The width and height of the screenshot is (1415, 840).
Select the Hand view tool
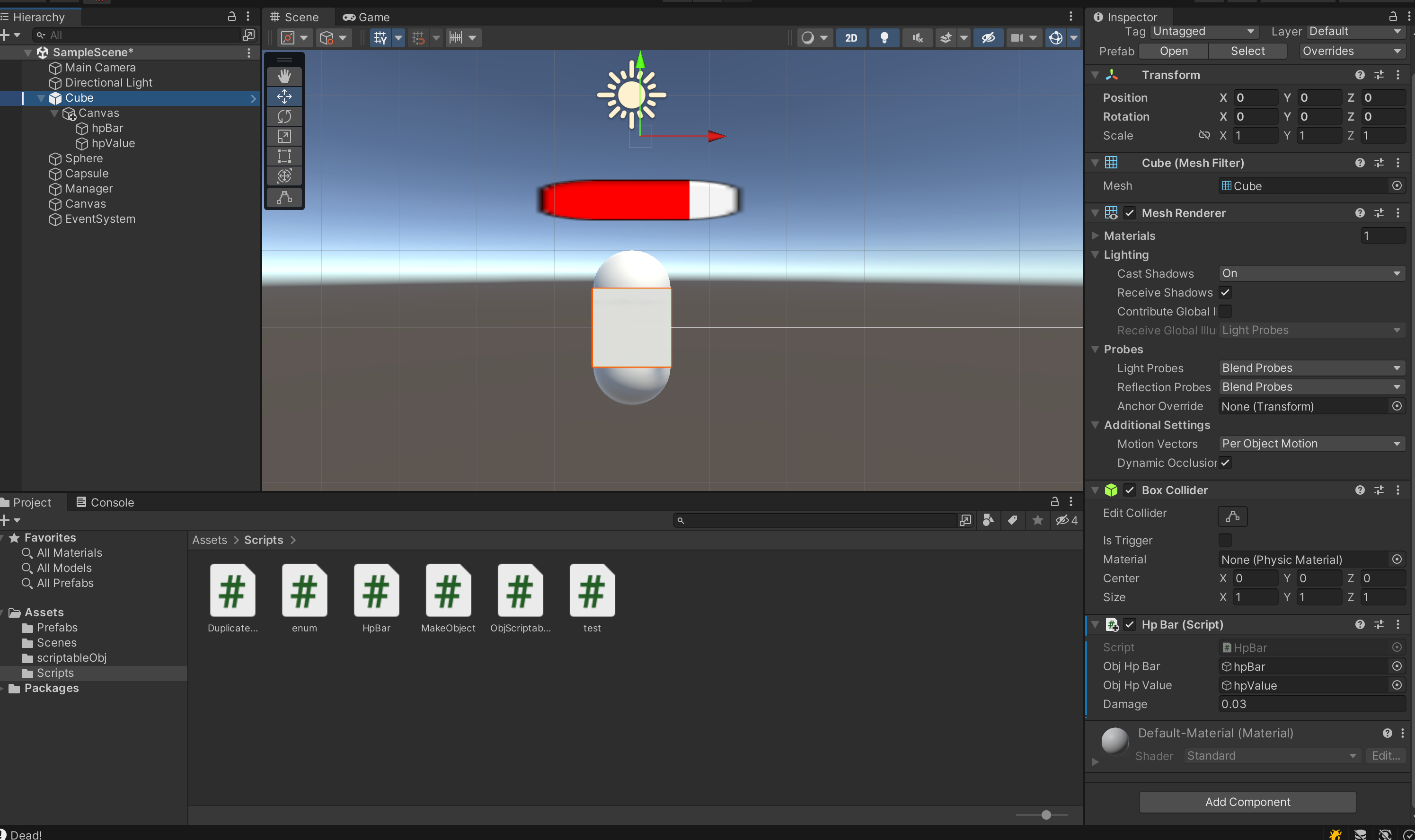click(284, 76)
